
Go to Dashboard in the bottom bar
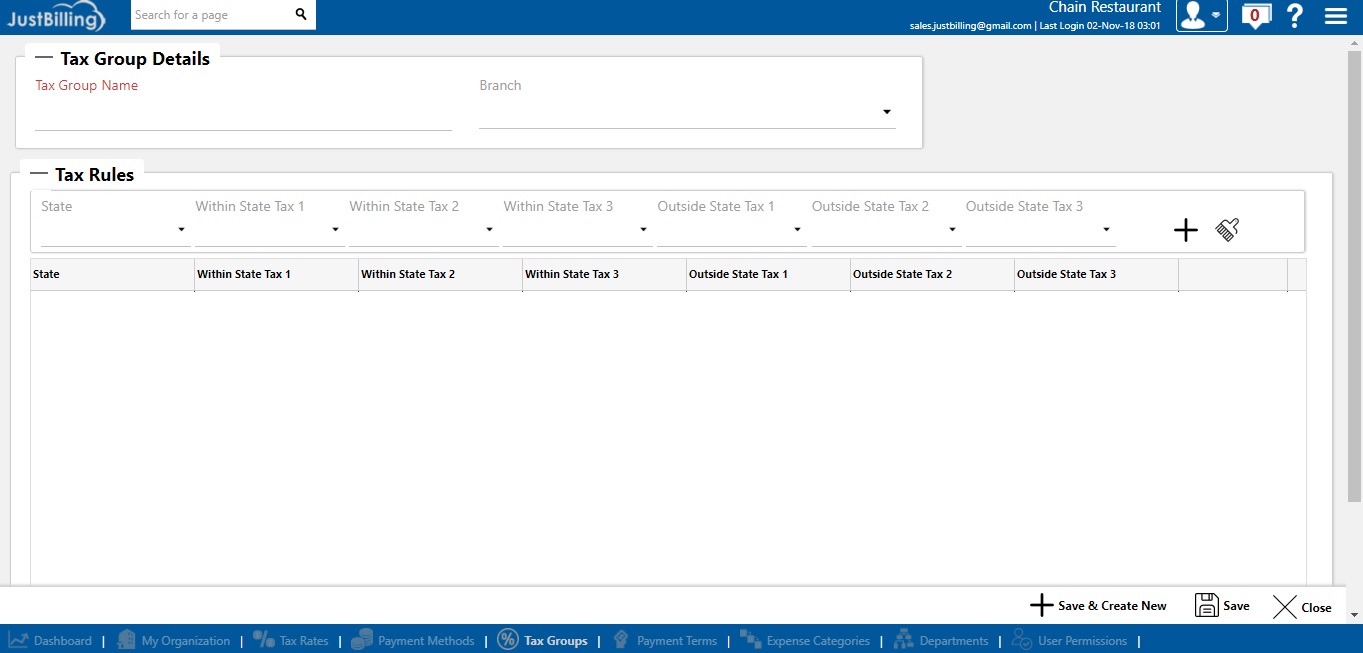(63, 641)
